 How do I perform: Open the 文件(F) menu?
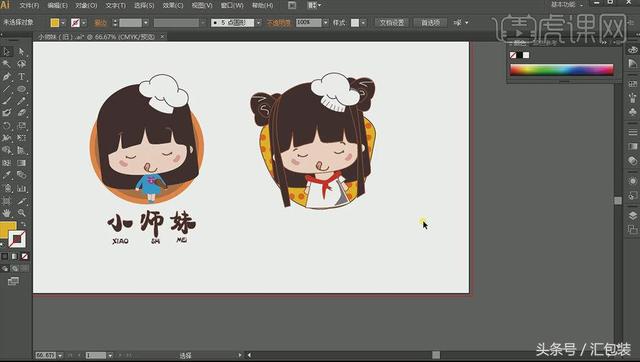29,6
